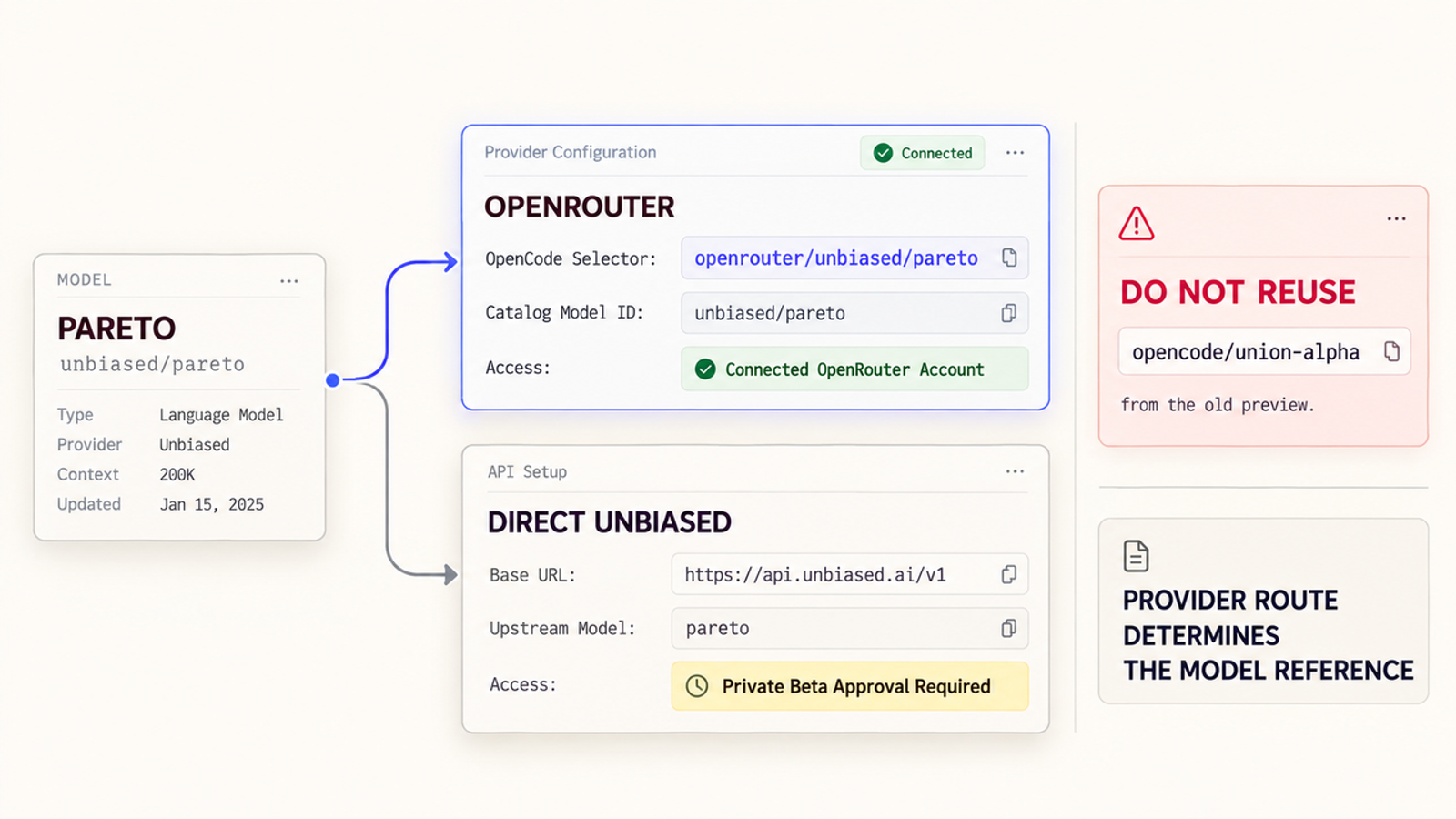The width and height of the screenshot is (1456, 819).
Task: Click the OPENROUTER heading
Action: click(x=580, y=207)
